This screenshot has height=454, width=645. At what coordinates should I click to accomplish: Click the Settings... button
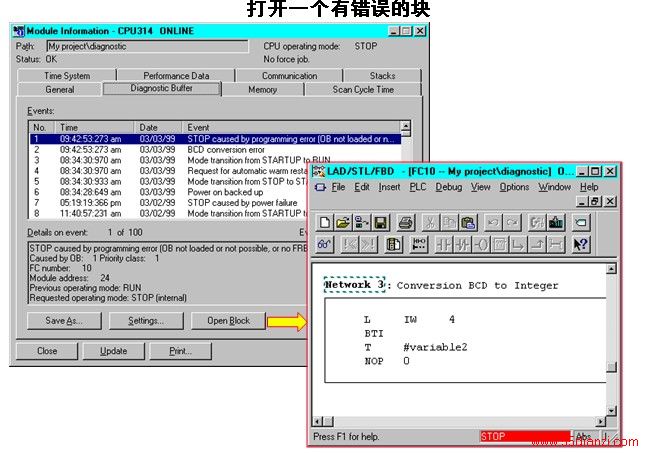[146, 321]
